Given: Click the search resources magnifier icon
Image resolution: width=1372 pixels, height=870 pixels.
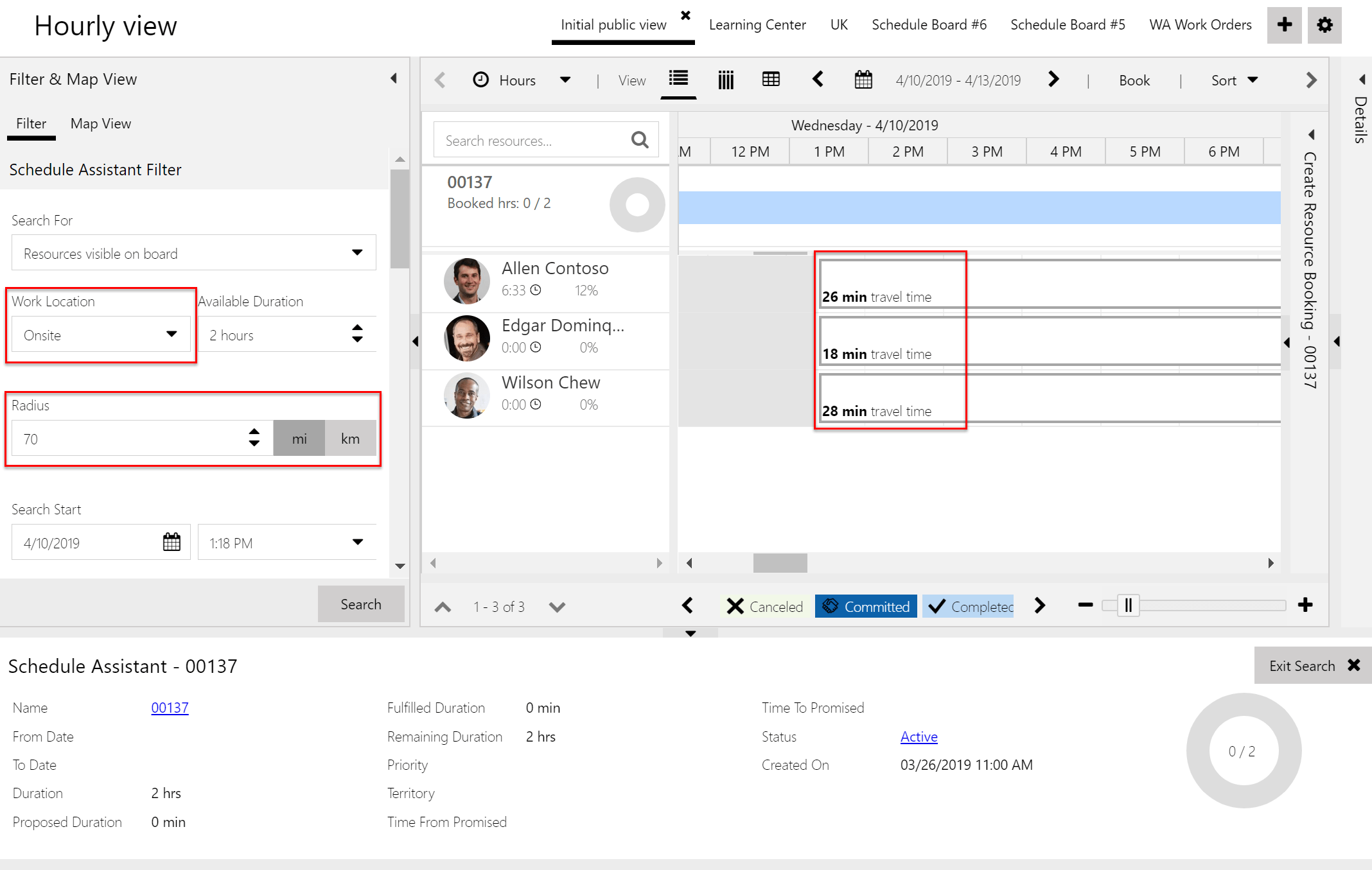Looking at the screenshot, I should pos(640,140).
